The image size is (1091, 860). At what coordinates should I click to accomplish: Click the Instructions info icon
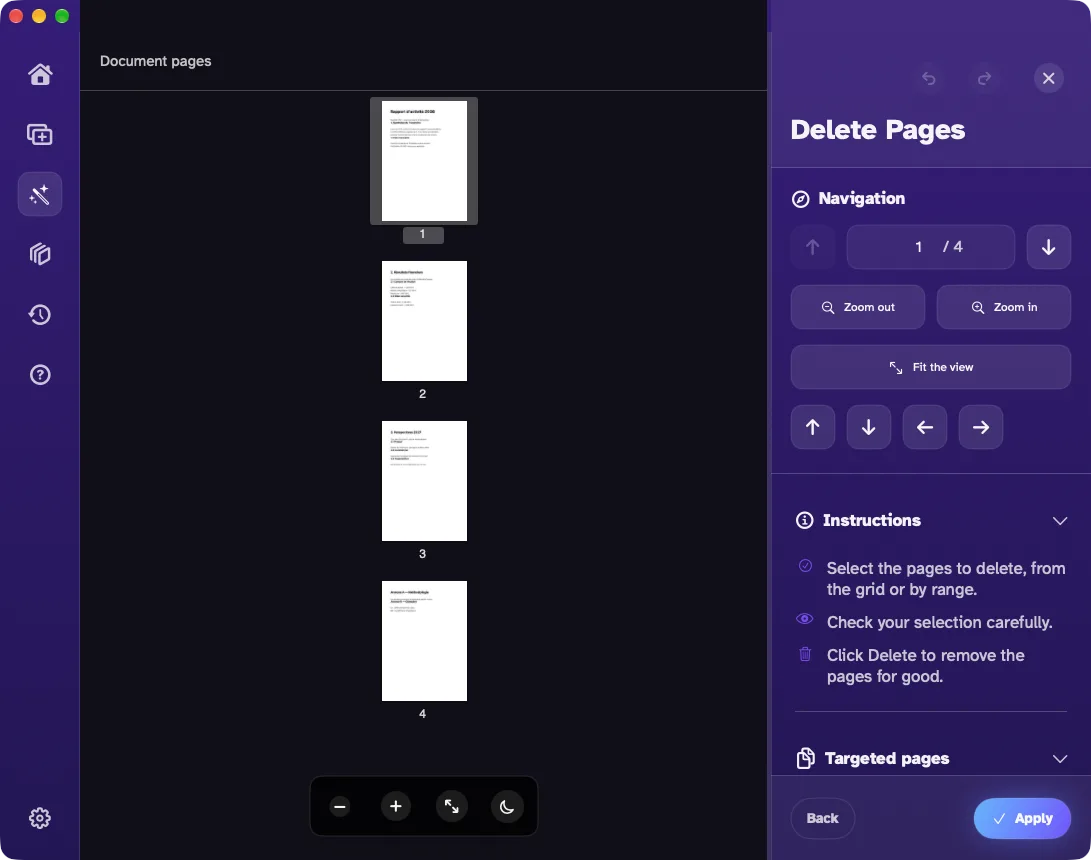coord(804,520)
